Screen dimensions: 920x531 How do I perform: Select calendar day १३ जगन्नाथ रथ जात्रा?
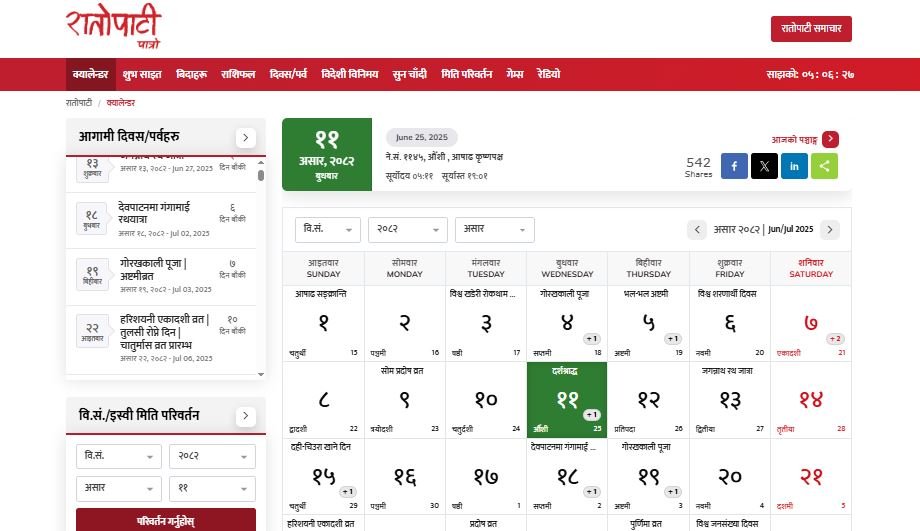click(x=729, y=400)
